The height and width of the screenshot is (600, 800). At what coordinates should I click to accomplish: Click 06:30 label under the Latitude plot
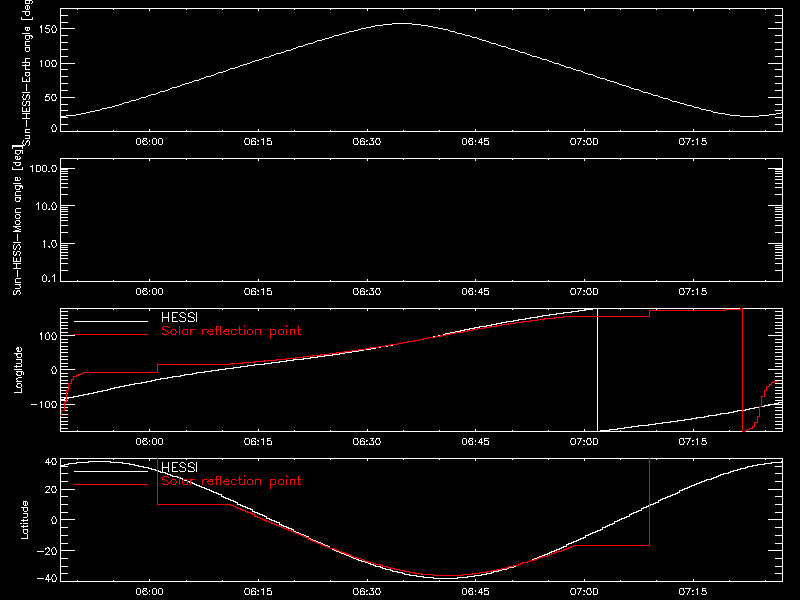coord(367,592)
